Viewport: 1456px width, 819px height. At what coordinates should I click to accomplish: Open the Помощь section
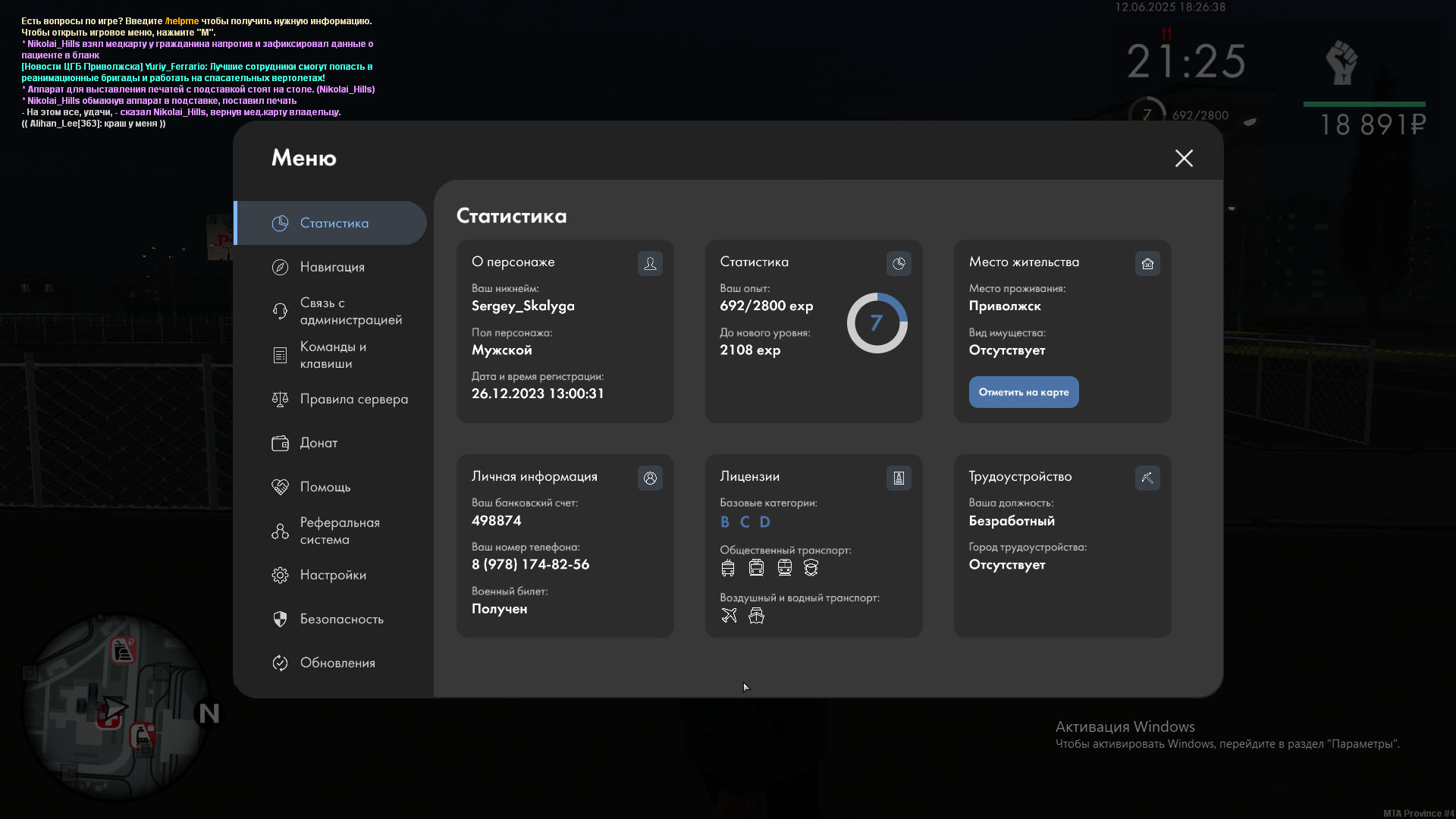coord(331,487)
